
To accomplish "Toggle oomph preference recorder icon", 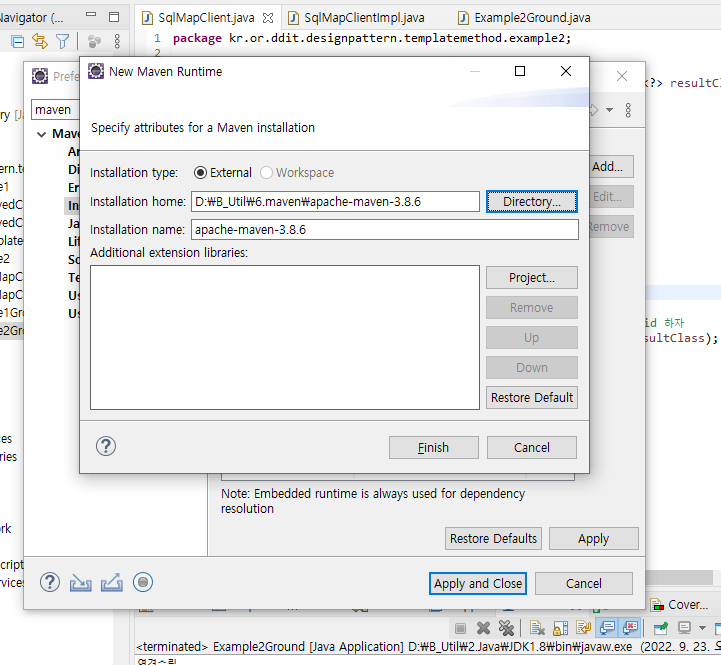I will pos(143,582).
